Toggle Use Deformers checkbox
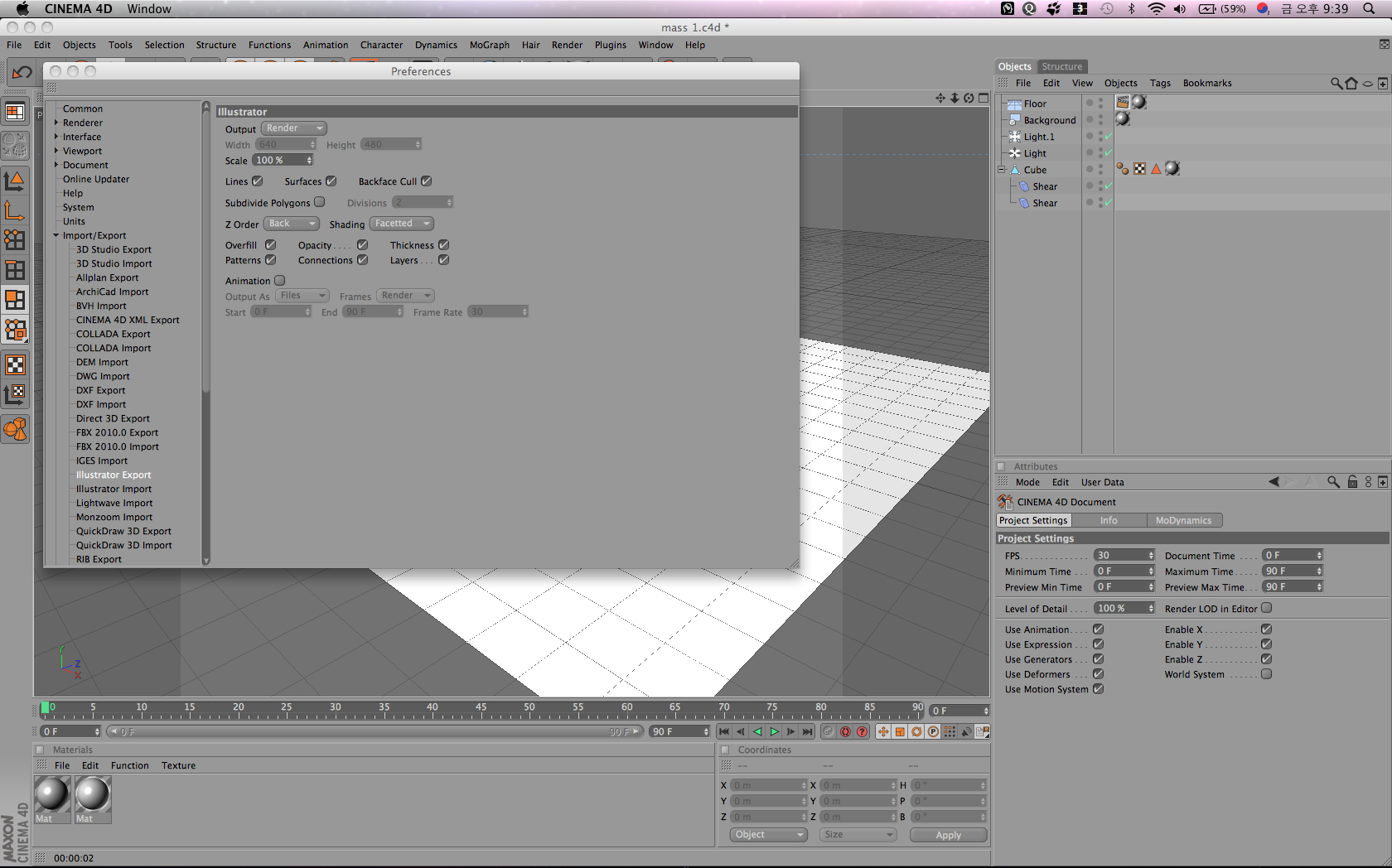Image resolution: width=1392 pixels, height=868 pixels. 1099,674
